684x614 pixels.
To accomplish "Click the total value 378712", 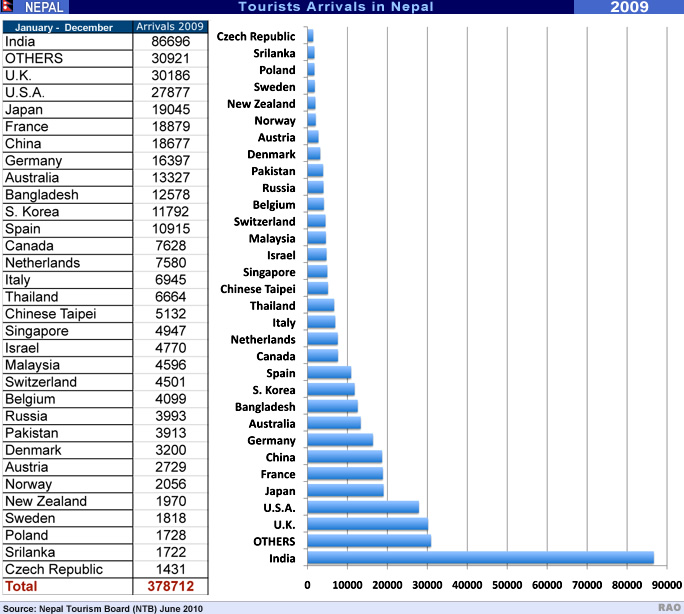I will coord(171,586).
